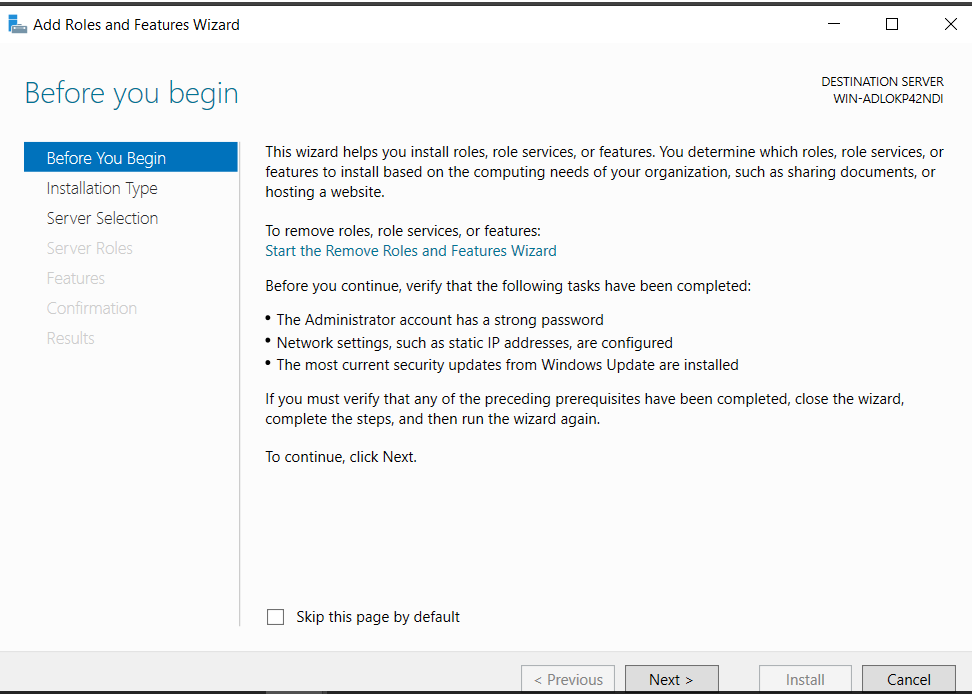Click the Previous button
This screenshot has width=972, height=694.
(568, 679)
